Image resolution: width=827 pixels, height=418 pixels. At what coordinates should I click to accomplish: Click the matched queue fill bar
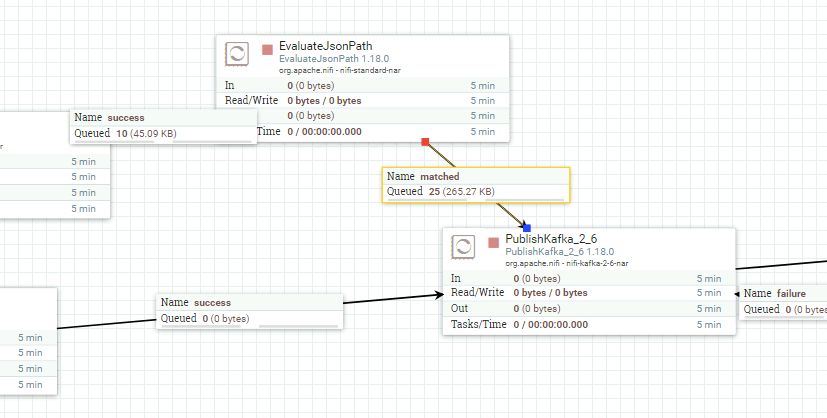(x=427, y=200)
